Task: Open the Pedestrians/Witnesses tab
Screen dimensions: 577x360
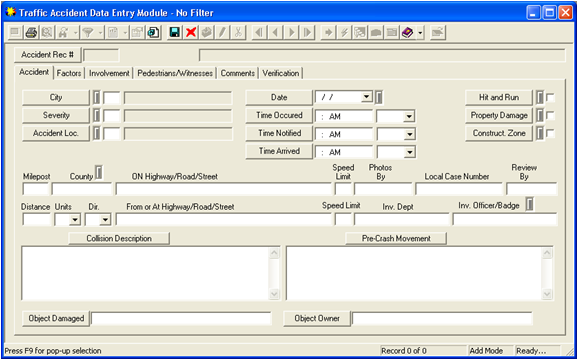Action: 175,73
